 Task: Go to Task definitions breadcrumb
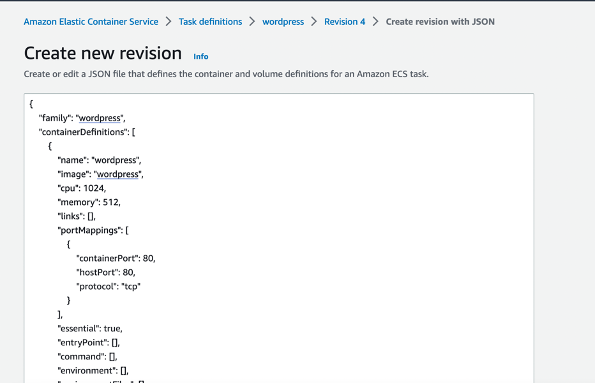click(x=210, y=22)
